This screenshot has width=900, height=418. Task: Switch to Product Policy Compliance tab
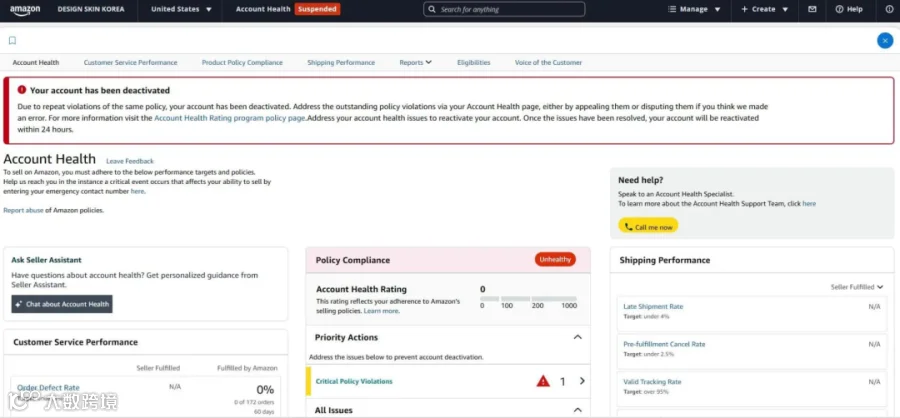pyautogui.click(x=242, y=63)
